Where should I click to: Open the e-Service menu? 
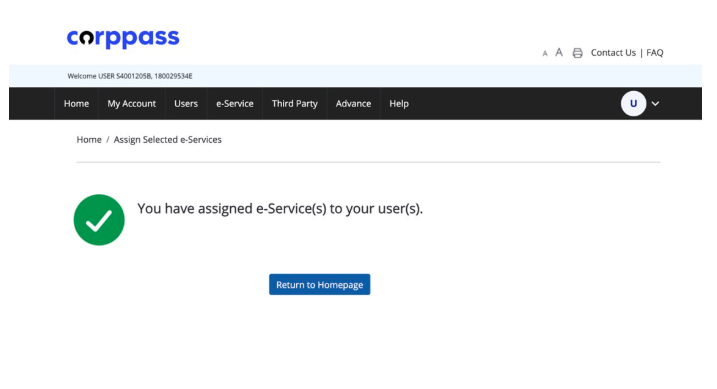[x=235, y=104]
